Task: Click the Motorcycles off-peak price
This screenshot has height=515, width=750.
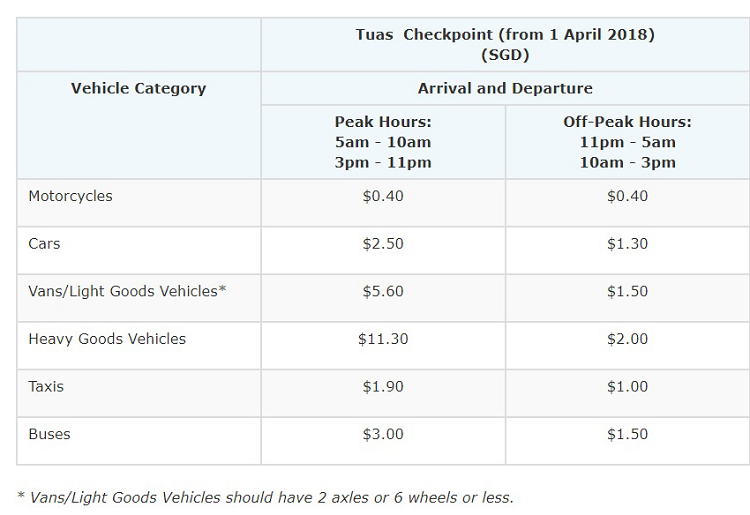Action: [627, 196]
